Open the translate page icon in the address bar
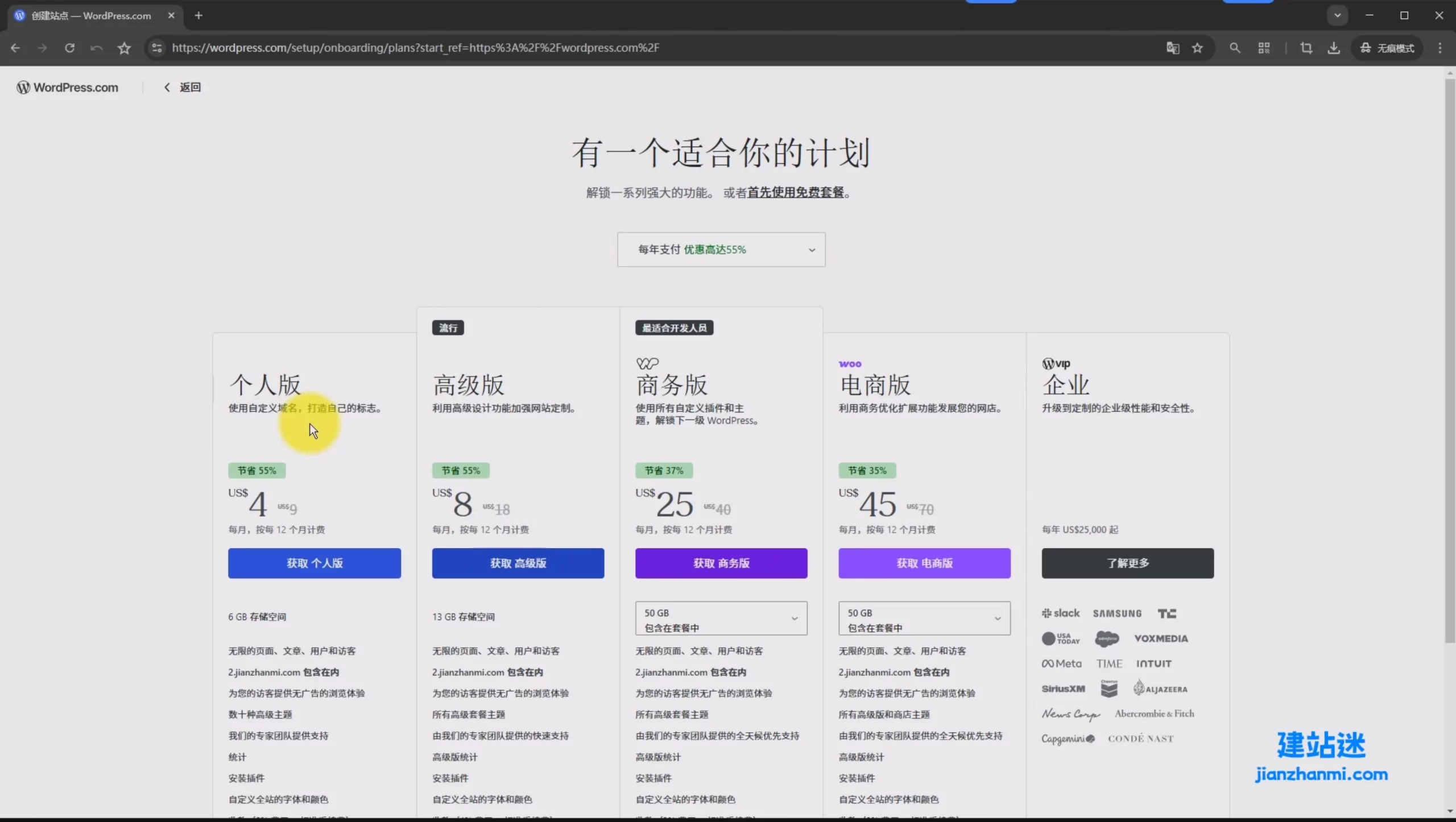The image size is (1456, 822). 1172,48
